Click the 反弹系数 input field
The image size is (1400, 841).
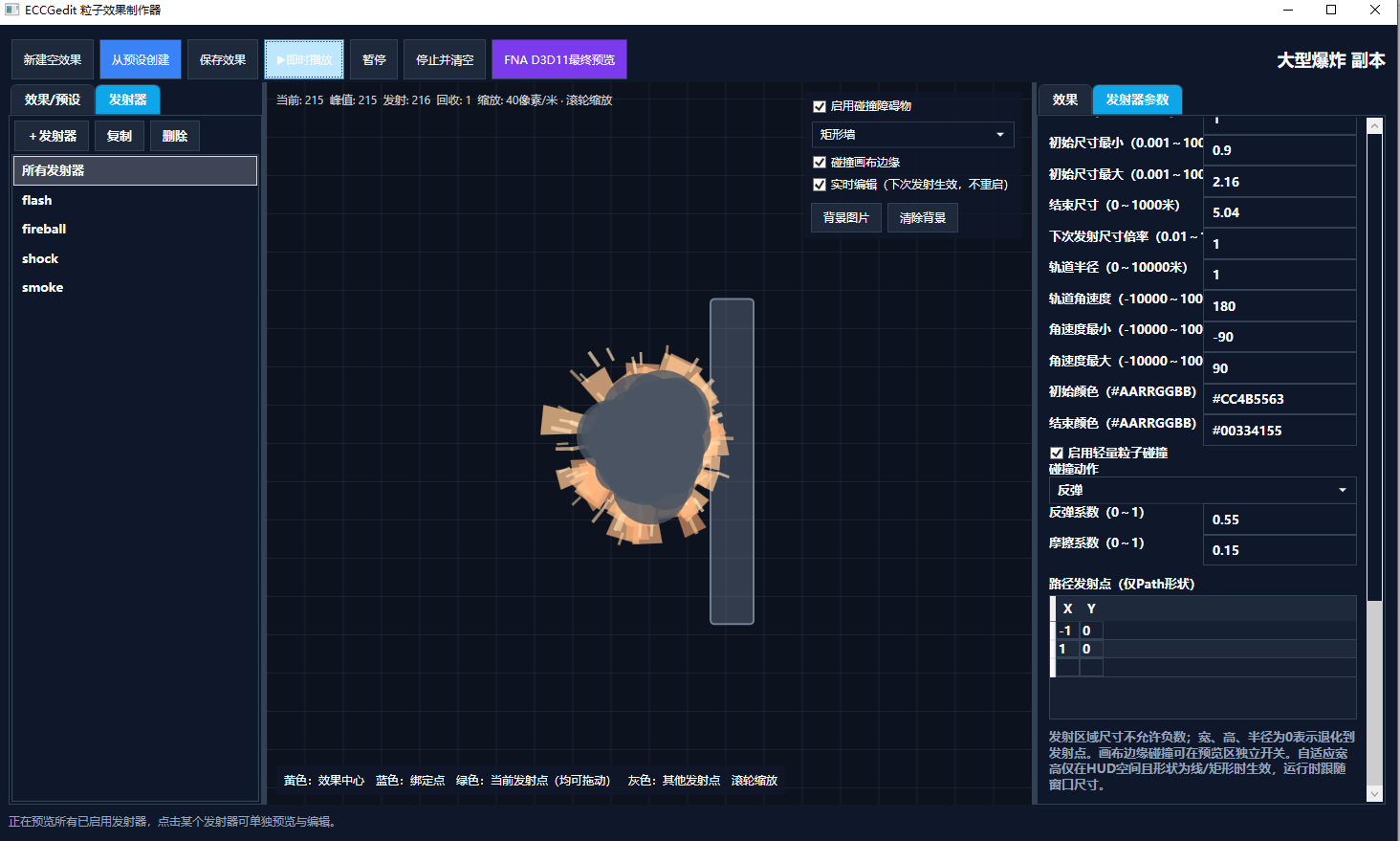1280,520
